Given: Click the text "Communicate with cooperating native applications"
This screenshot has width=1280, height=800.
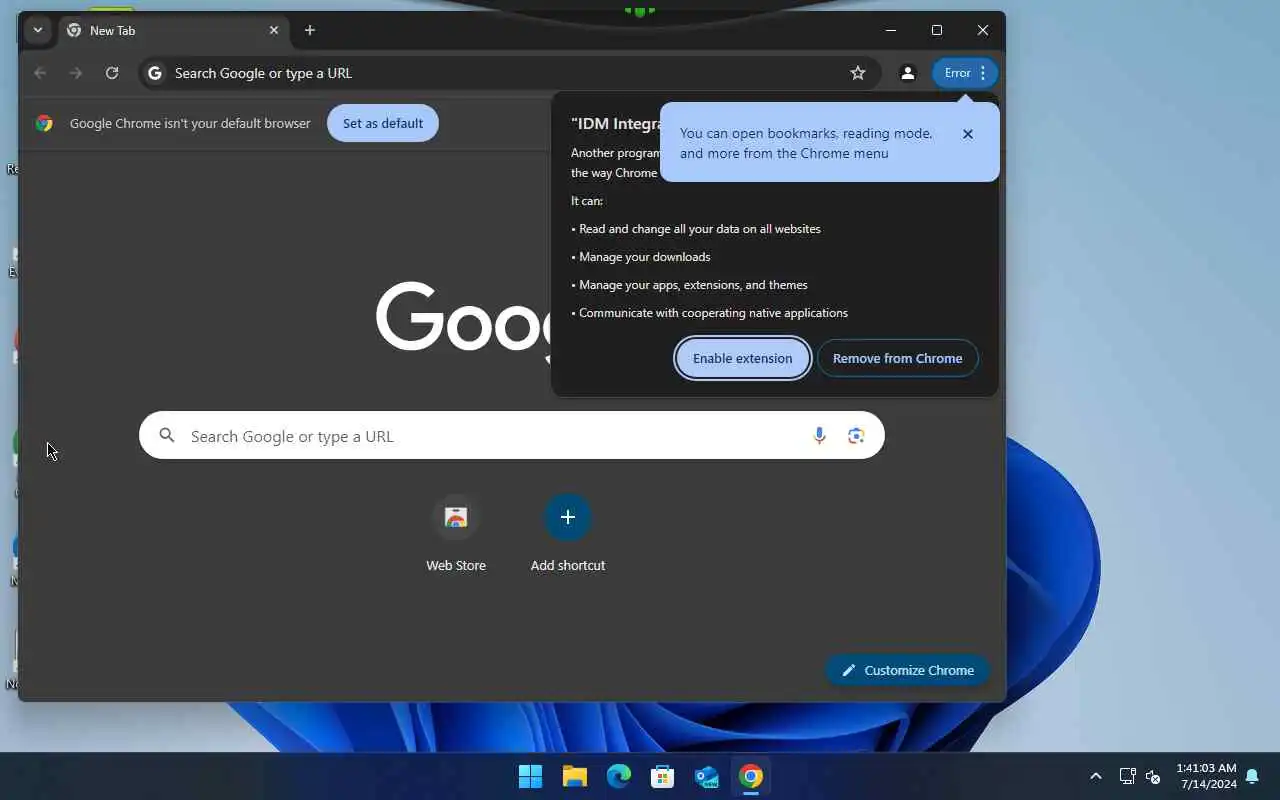Looking at the screenshot, I should (x=713, y=313).
